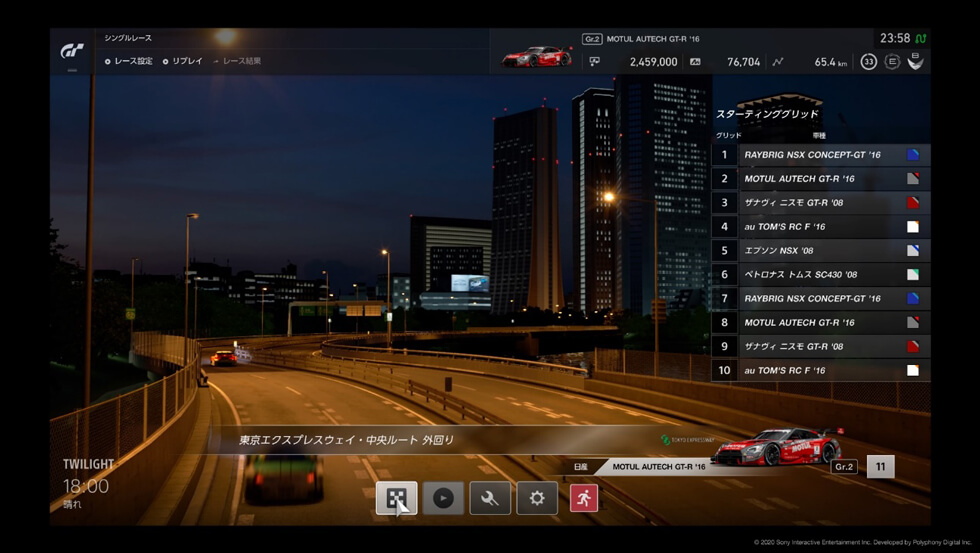Click the スターティンググリッド heading
The width and height of the screenshot is (980, 553).
[767, 114]
